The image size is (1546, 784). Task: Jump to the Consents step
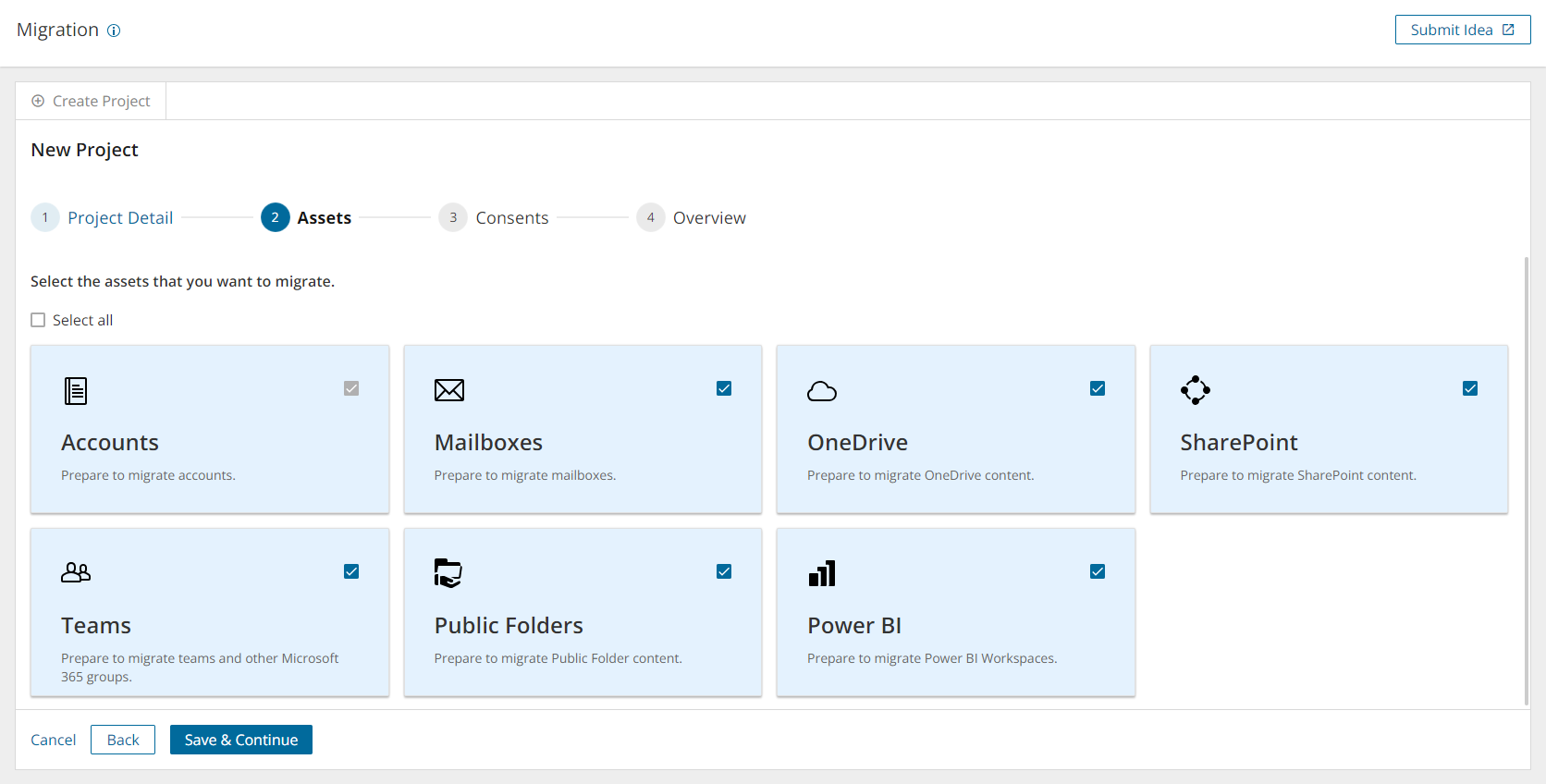click(511, 218)
